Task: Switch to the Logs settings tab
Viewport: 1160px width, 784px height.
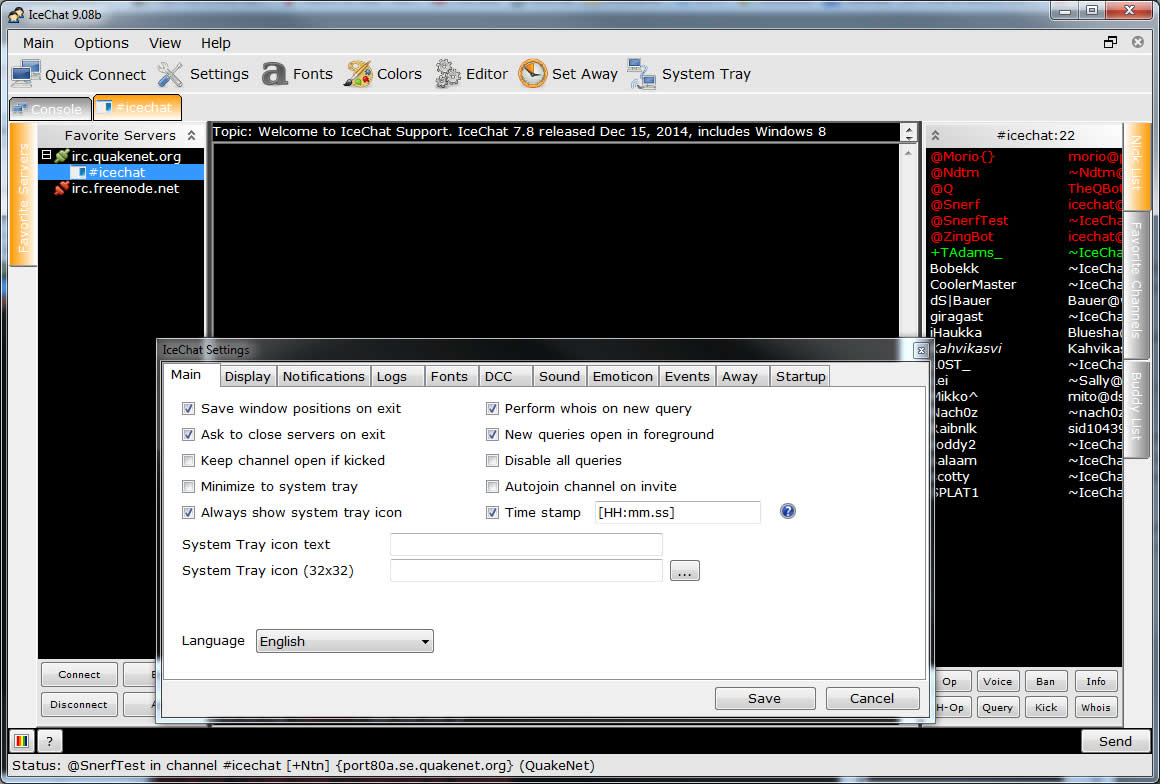Action: coord(398,376)
